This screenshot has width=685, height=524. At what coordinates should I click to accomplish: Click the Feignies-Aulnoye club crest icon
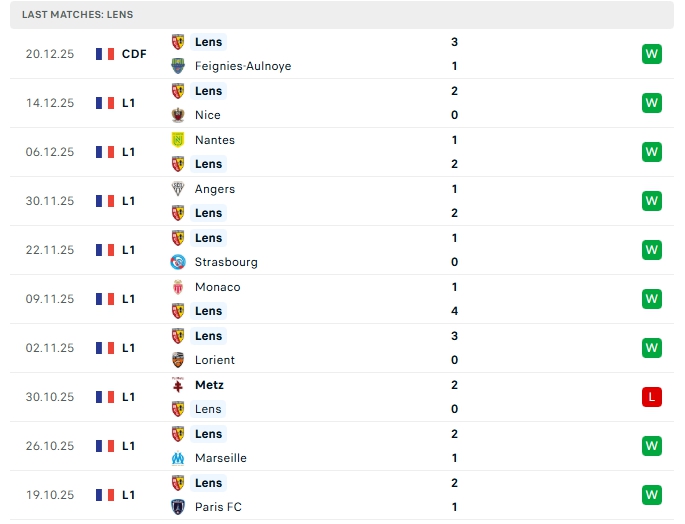(x=178, y=66)
